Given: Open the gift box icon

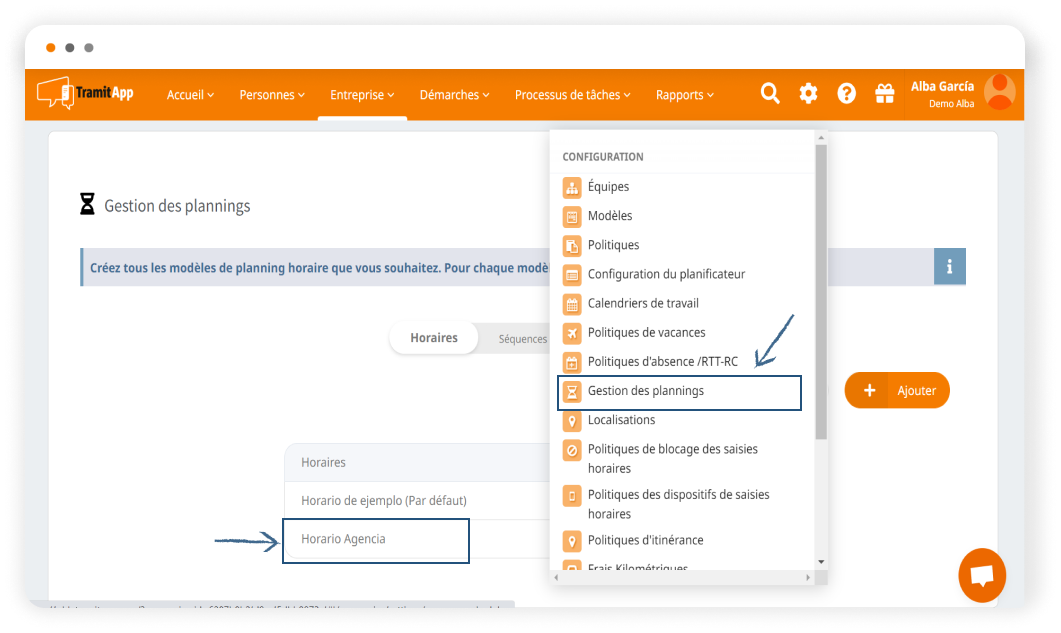Looking at the screenshot, I should (884, 94).
